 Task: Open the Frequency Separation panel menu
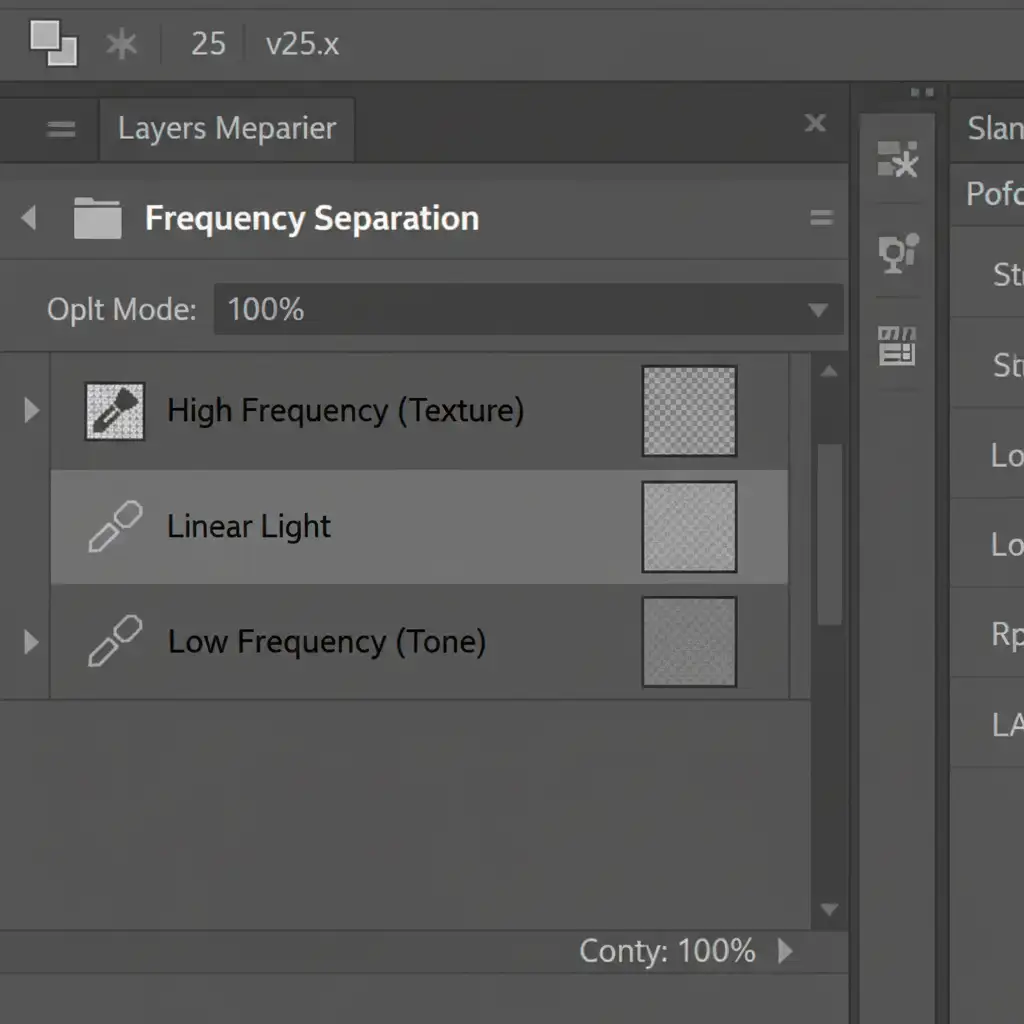[x=821, y=218]
